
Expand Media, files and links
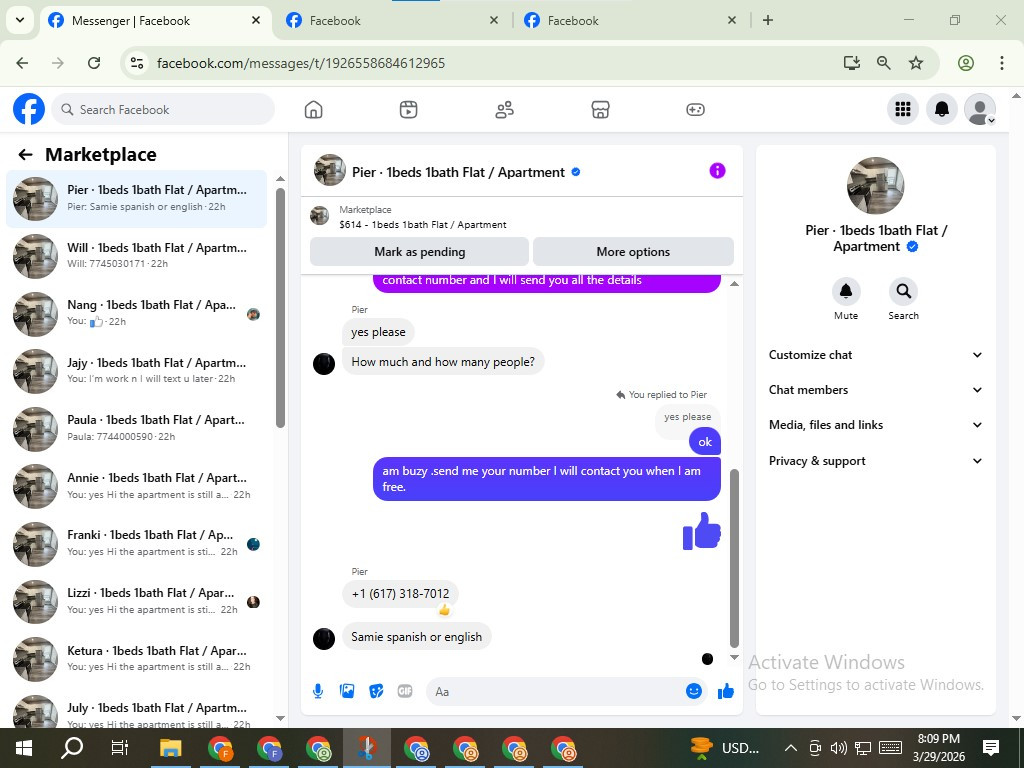[x=875, y=425]
